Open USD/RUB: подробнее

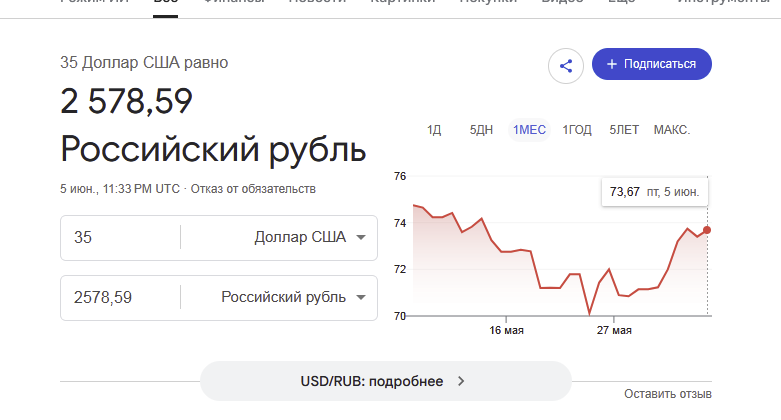point(386,381)
